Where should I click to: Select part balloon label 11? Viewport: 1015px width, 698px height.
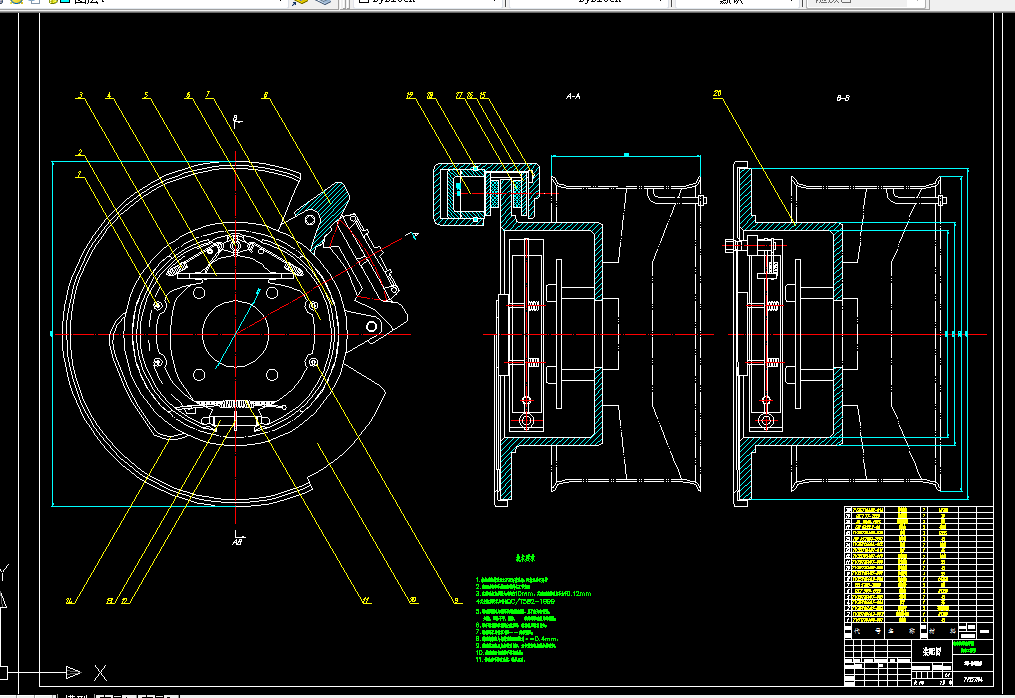click(x=366, y=601)
